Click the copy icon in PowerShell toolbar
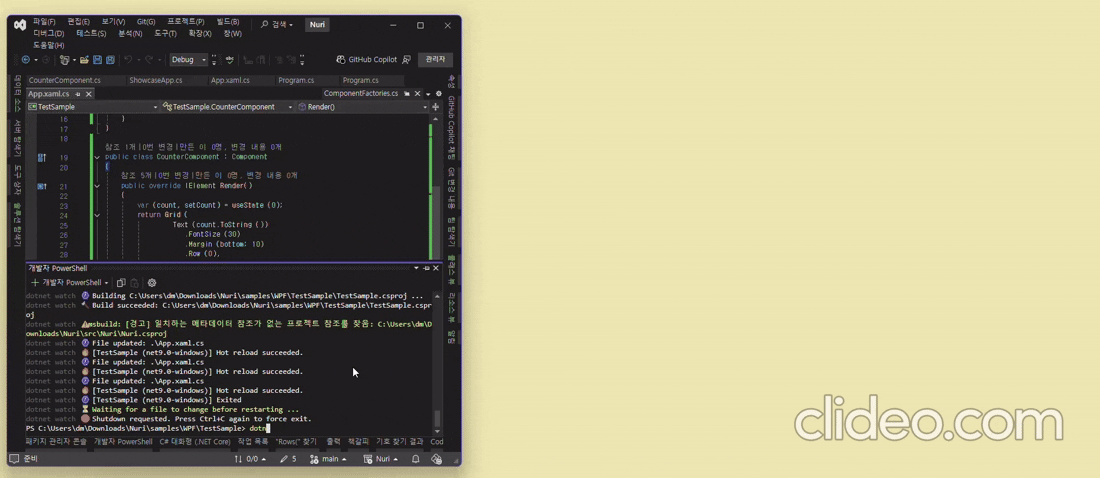This screenshot has width=1100, height=478. pyautogui.click(x=121, y=283)
